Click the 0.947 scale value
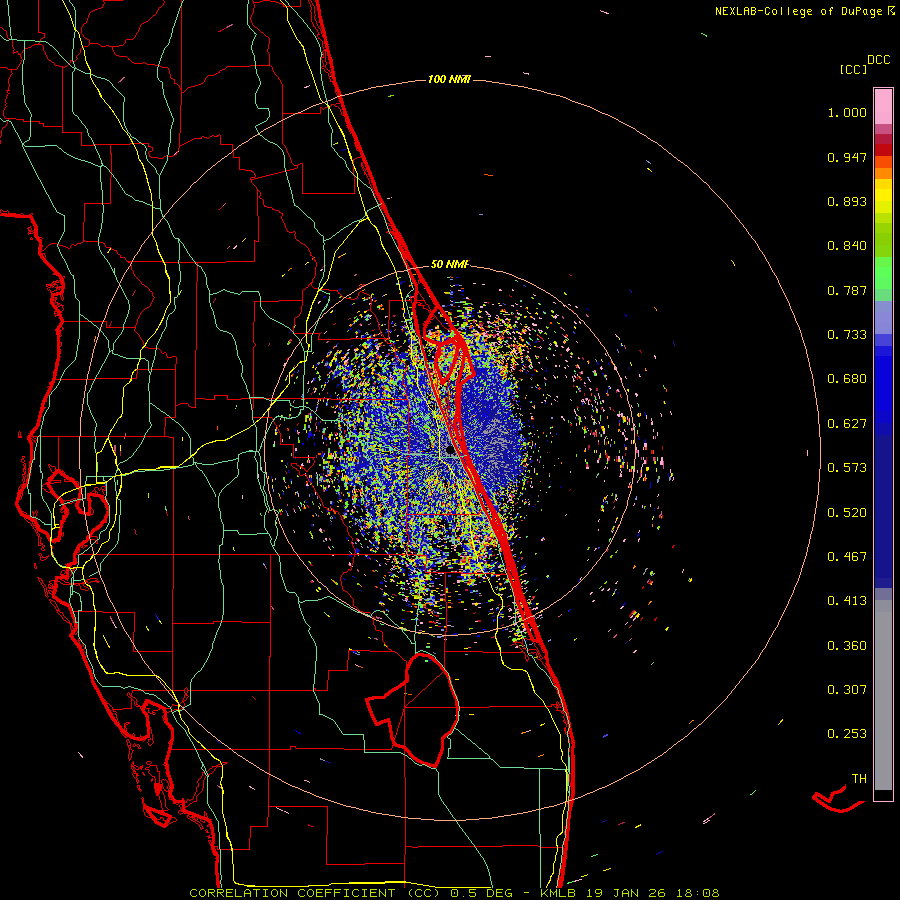The image size is (900, 900). [847, 157]
